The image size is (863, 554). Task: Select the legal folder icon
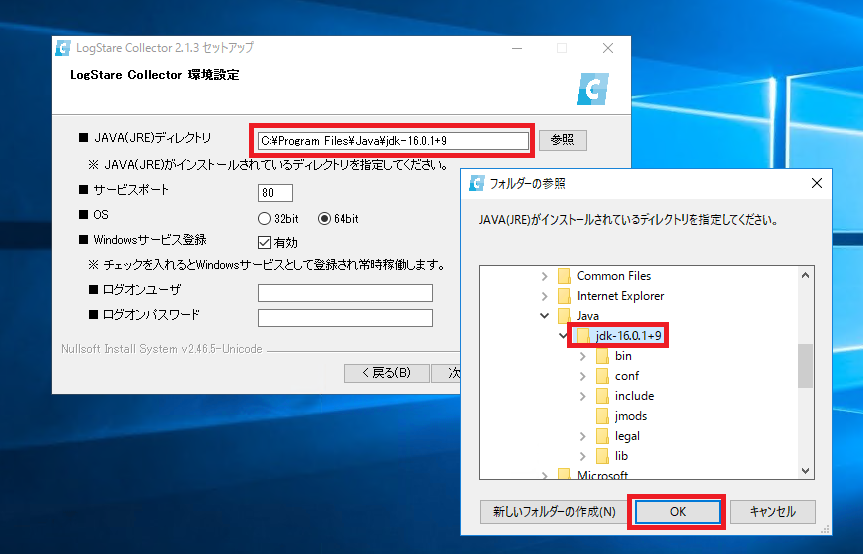(603, 436)
